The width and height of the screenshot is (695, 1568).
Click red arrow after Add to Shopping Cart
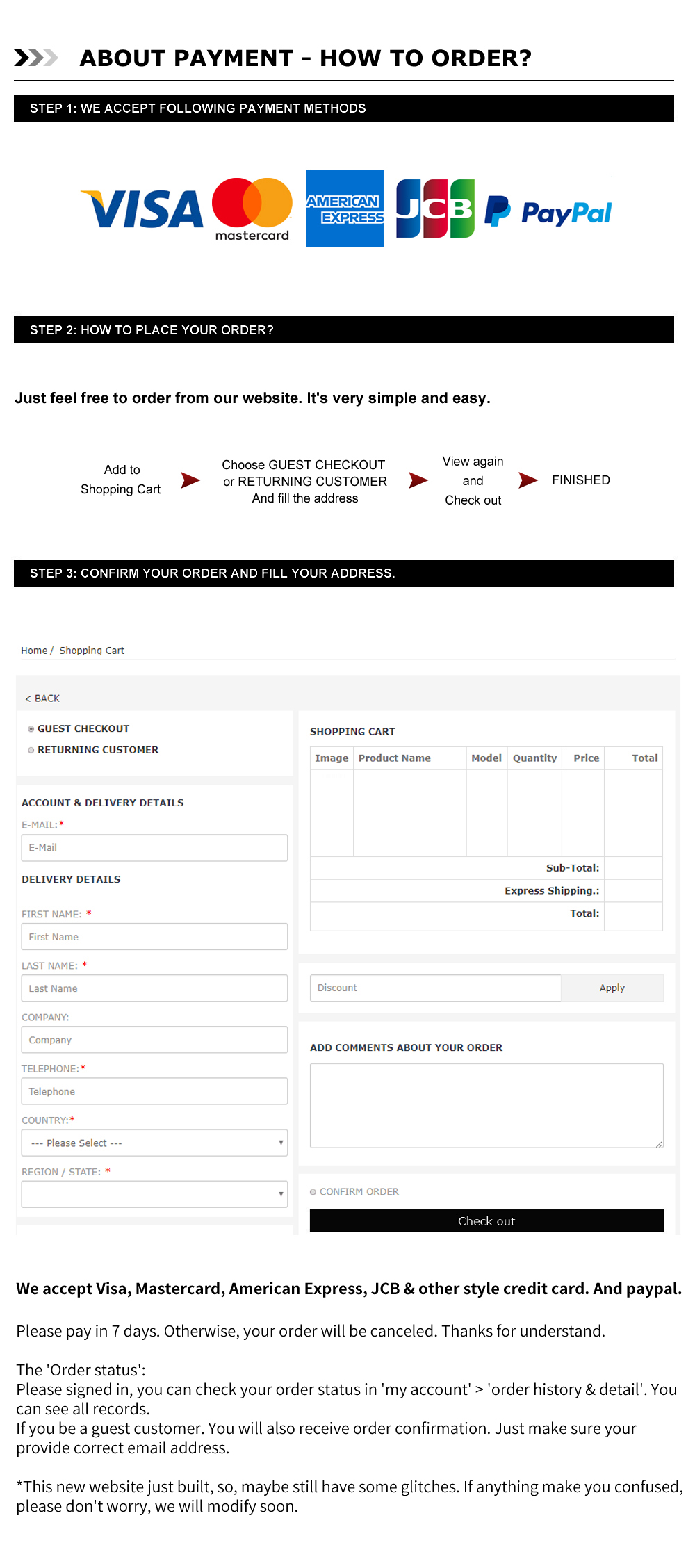pyautogui.click(x=190, y=480)
